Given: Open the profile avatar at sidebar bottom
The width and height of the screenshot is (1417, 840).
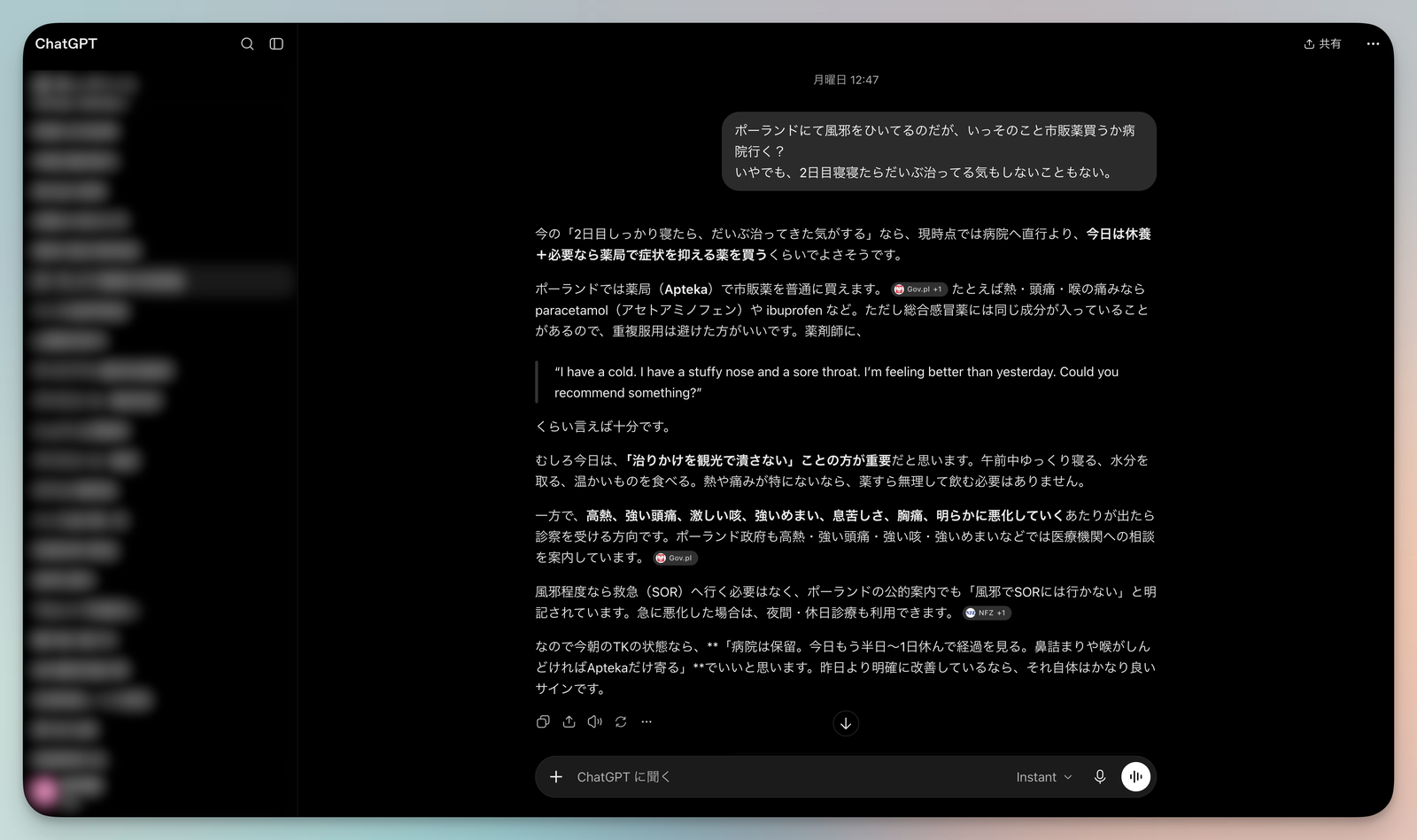Looking at the screenshot, I should 44,790.
